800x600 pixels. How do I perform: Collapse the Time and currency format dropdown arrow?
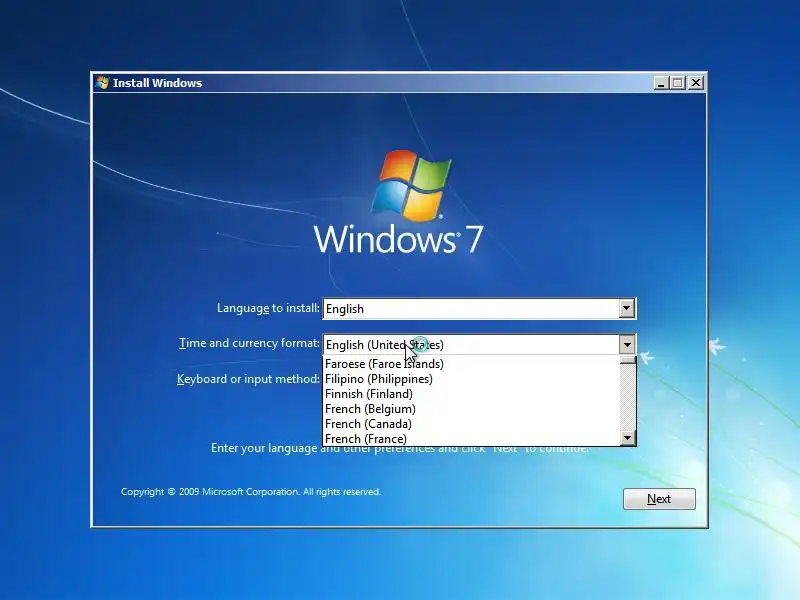click(x=627, y=345)
